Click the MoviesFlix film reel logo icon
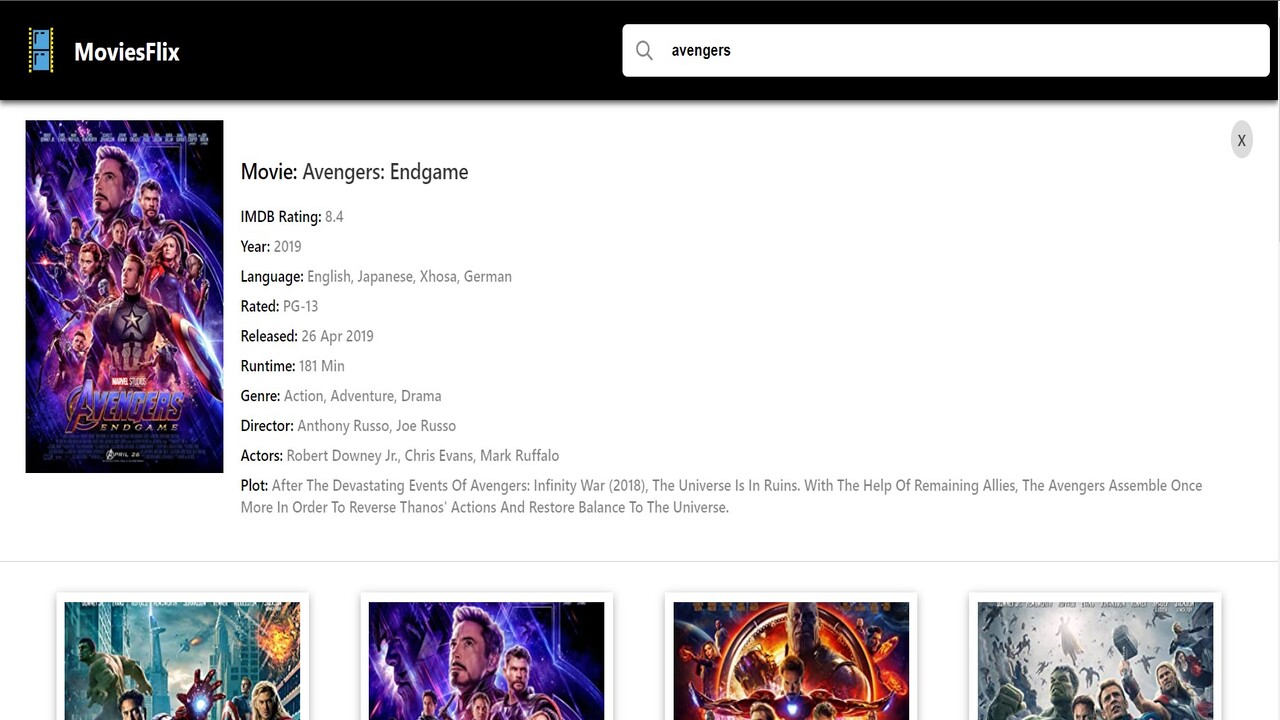Screen dimensions: 1280x720 pos(41,51)
